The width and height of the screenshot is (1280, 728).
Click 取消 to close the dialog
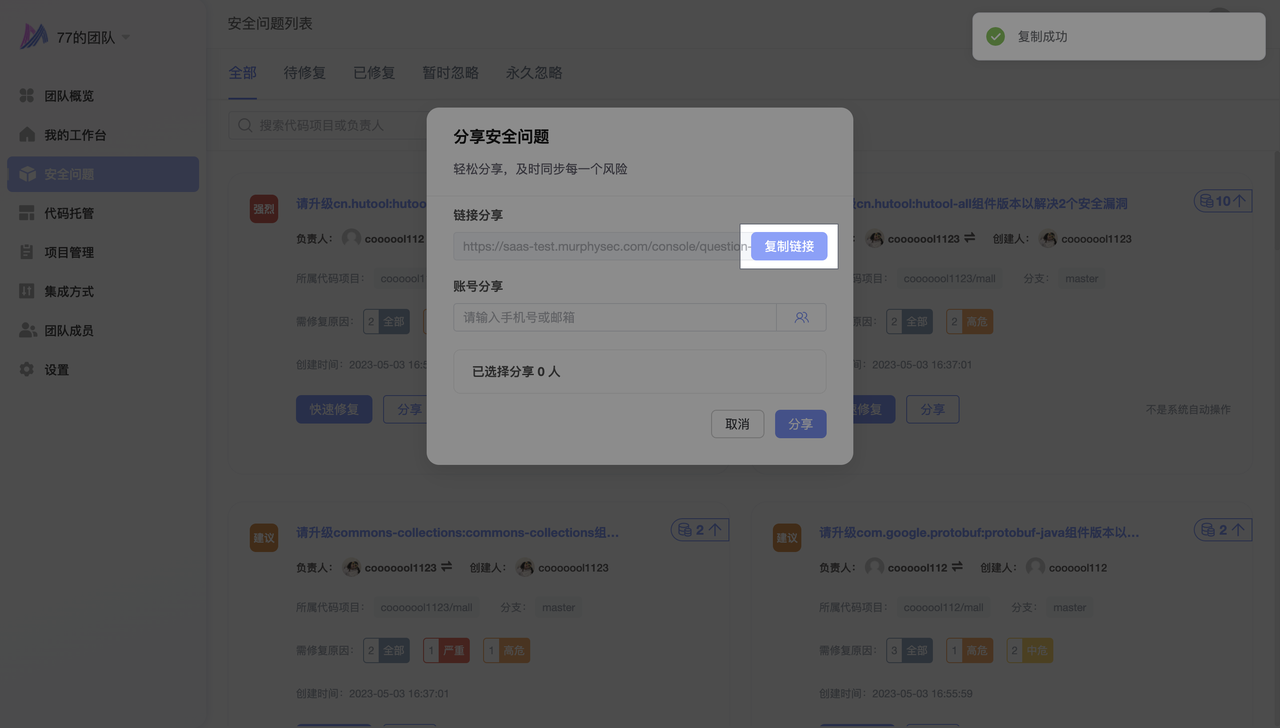pos(737,424)
